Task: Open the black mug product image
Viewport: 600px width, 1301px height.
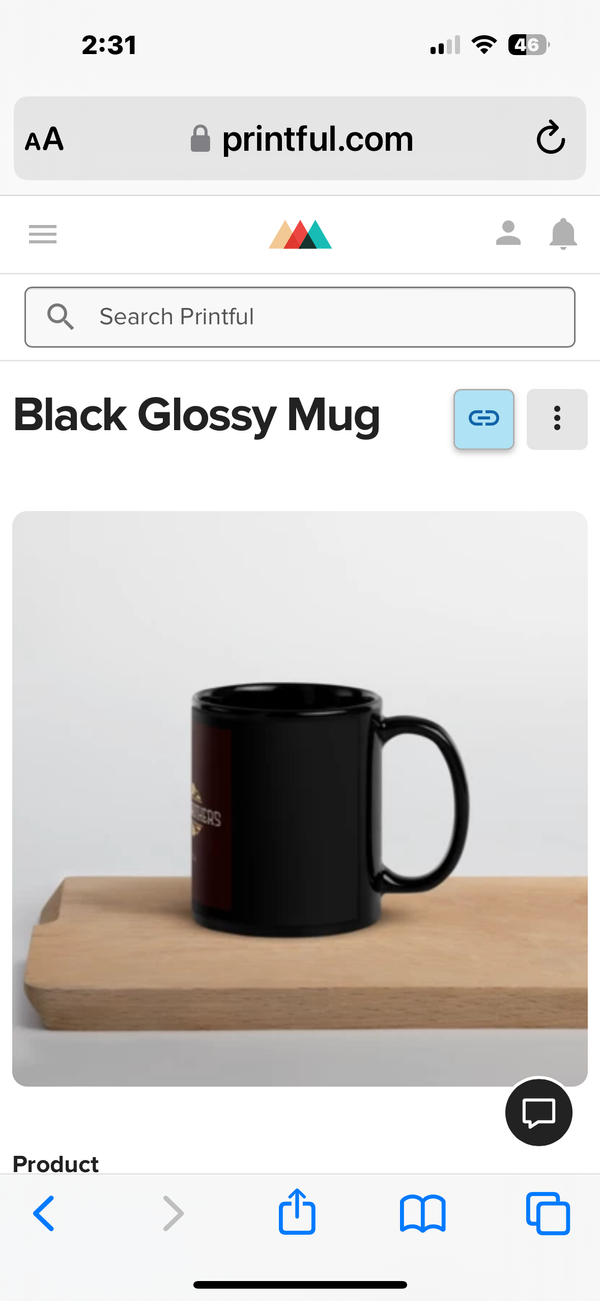Action: [300, 799]
